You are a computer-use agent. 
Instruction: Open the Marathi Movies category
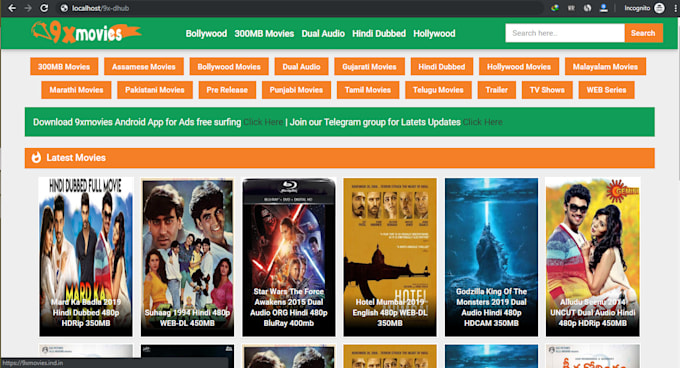coord(76,90)
